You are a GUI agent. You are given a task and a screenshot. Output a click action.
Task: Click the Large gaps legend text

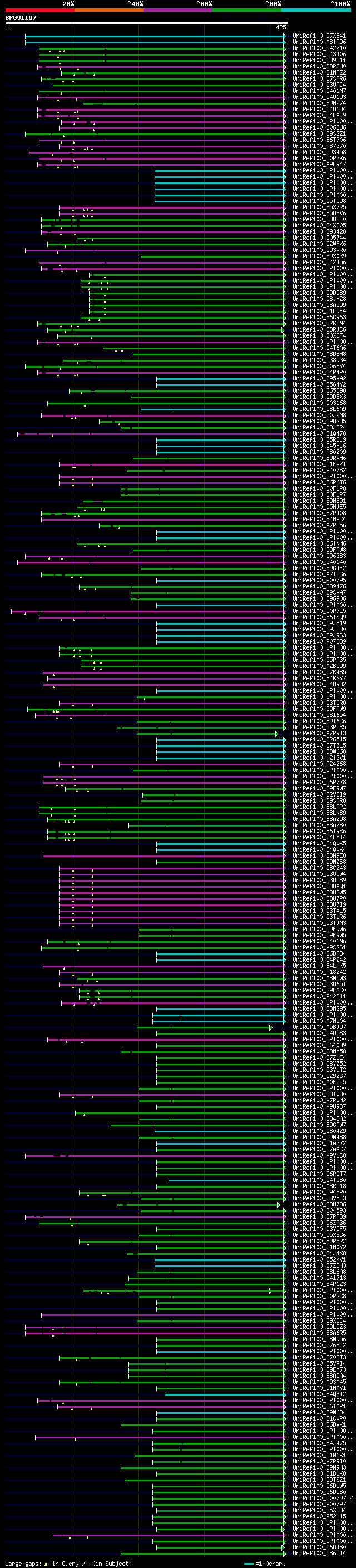click(x=68, y=1564)
